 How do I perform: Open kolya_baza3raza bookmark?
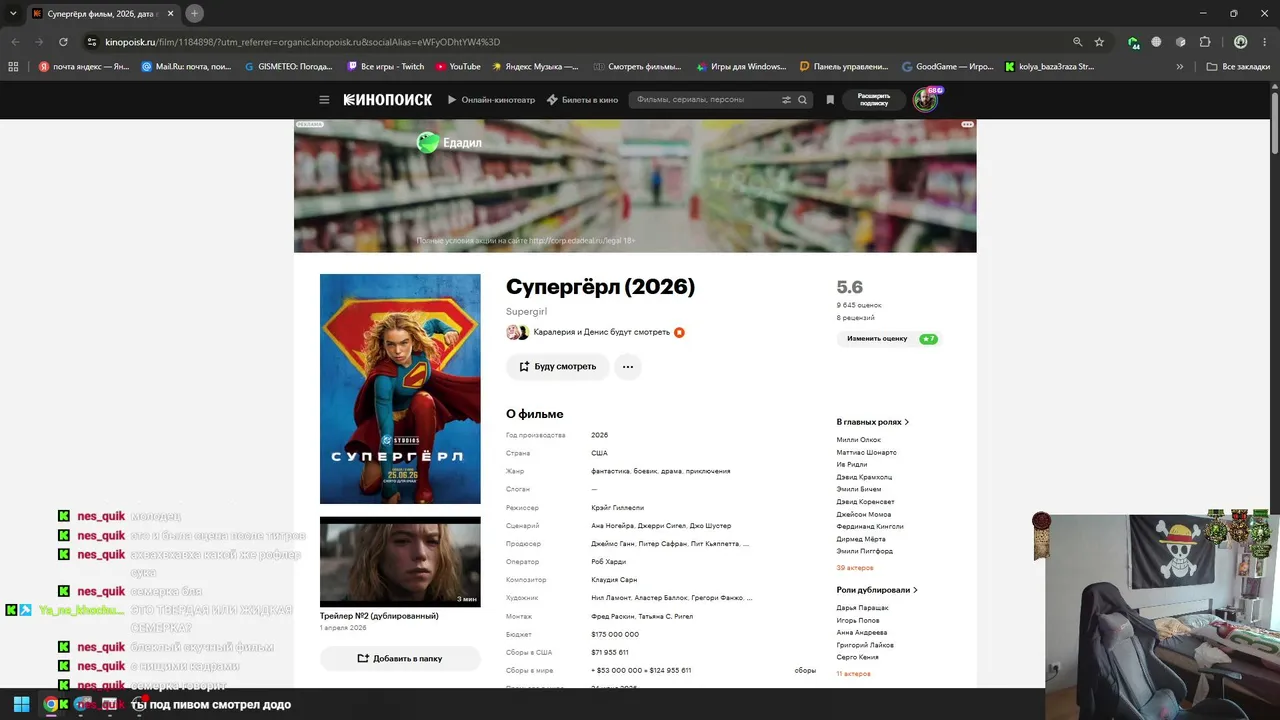point(1049,67)
